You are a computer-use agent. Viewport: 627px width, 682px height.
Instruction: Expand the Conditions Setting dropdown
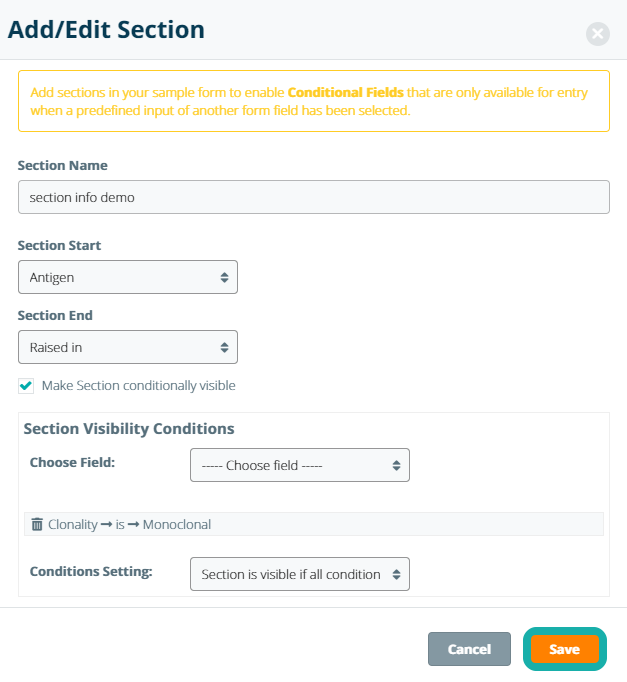[x=299, y=574]
